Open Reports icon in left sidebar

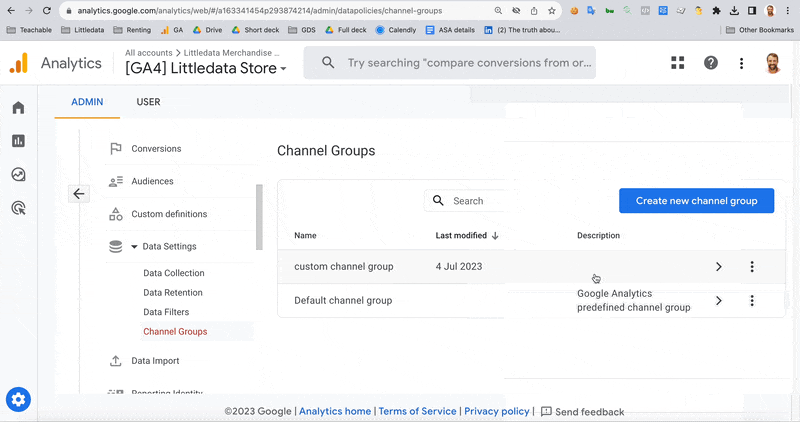click(18, 141)
